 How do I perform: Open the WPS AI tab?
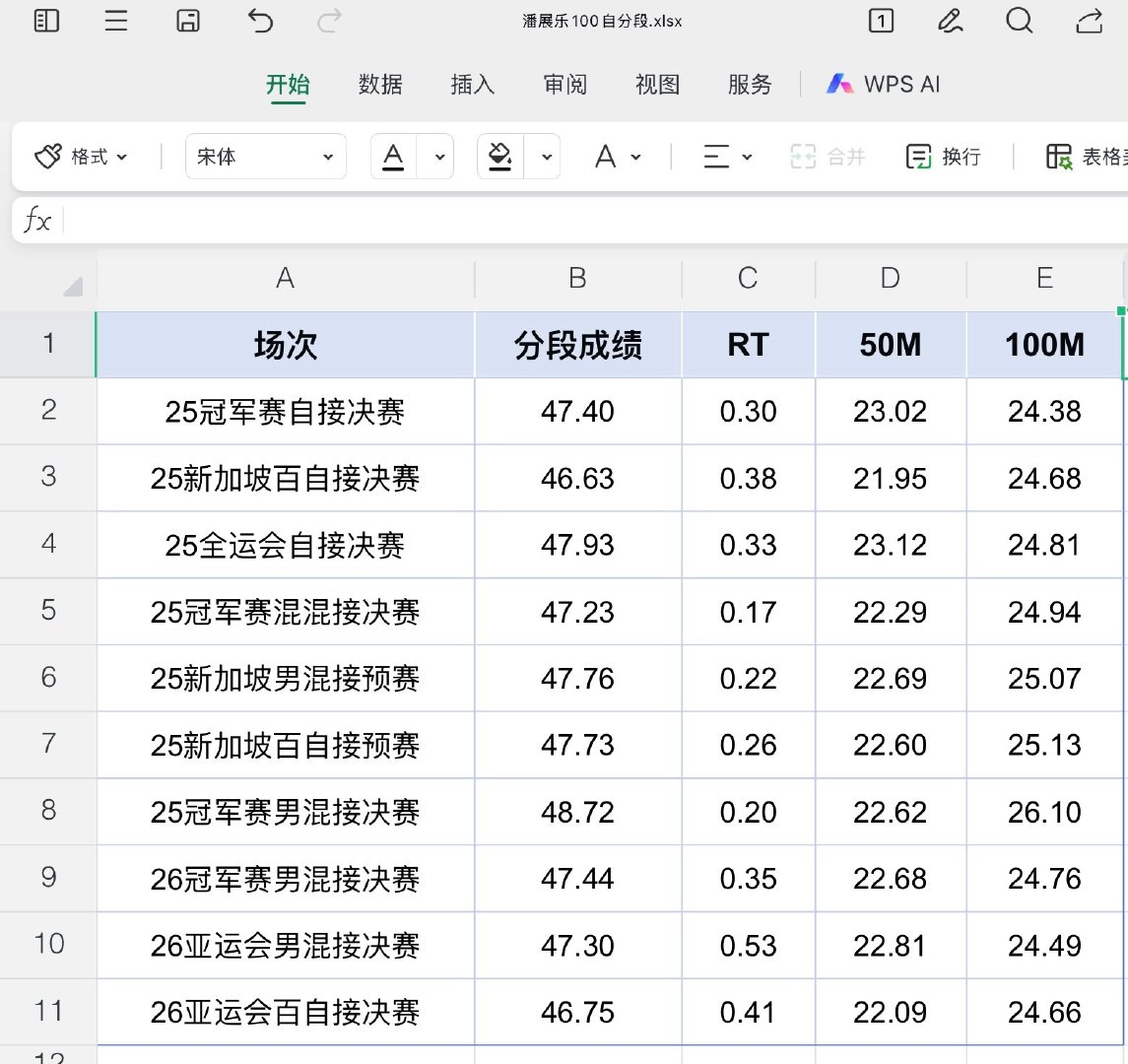(883, 84)
